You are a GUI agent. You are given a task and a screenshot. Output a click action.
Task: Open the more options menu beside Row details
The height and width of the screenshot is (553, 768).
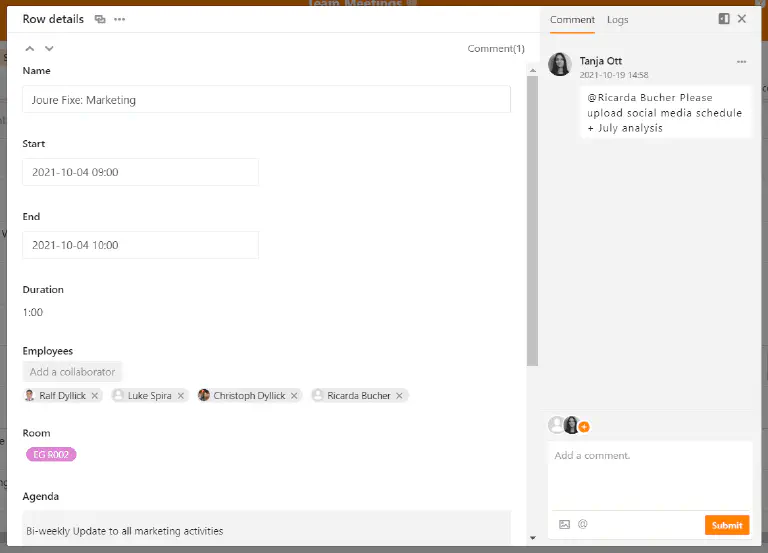click(120, 19)
